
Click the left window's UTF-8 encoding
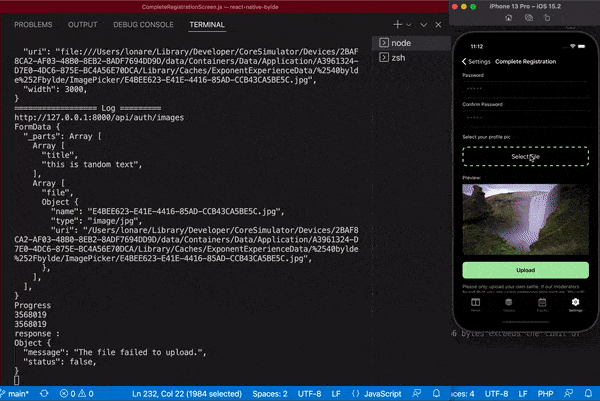(309, 393)
